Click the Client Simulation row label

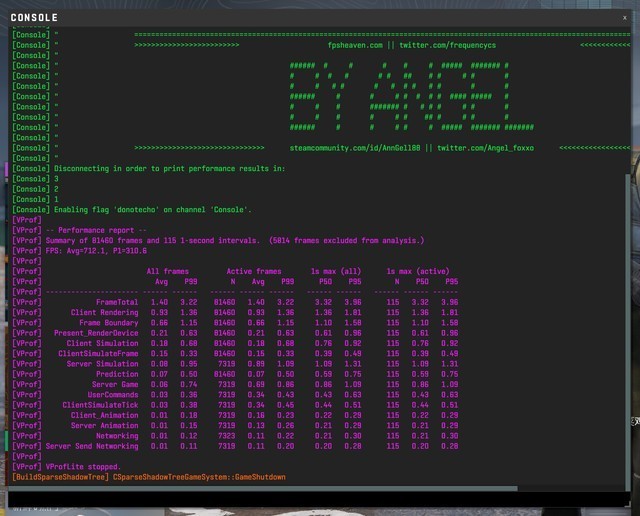[102, 343]
